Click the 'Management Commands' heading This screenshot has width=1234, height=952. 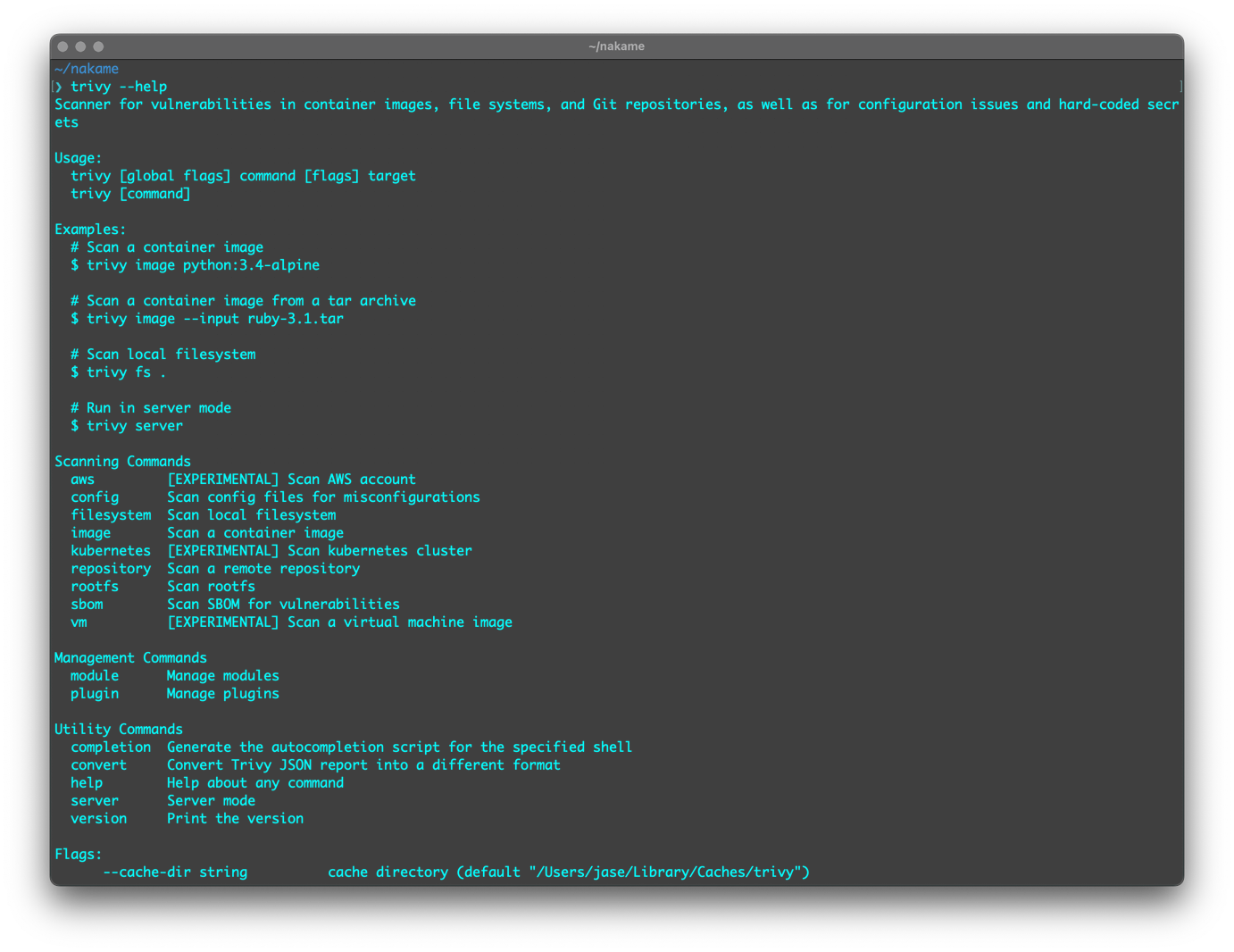coord(130,658)
